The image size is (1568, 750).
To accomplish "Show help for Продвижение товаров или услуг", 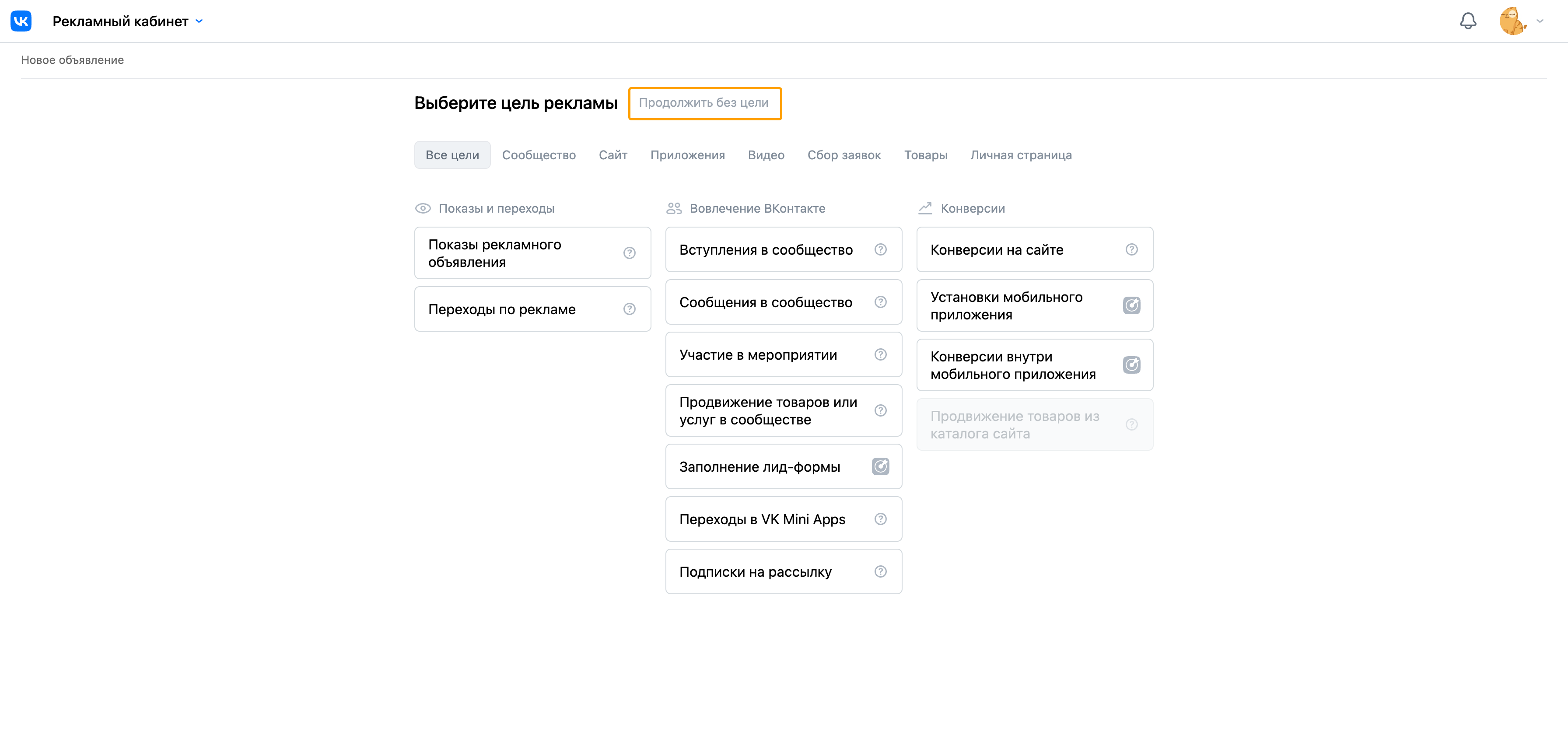I will point(880,410).
